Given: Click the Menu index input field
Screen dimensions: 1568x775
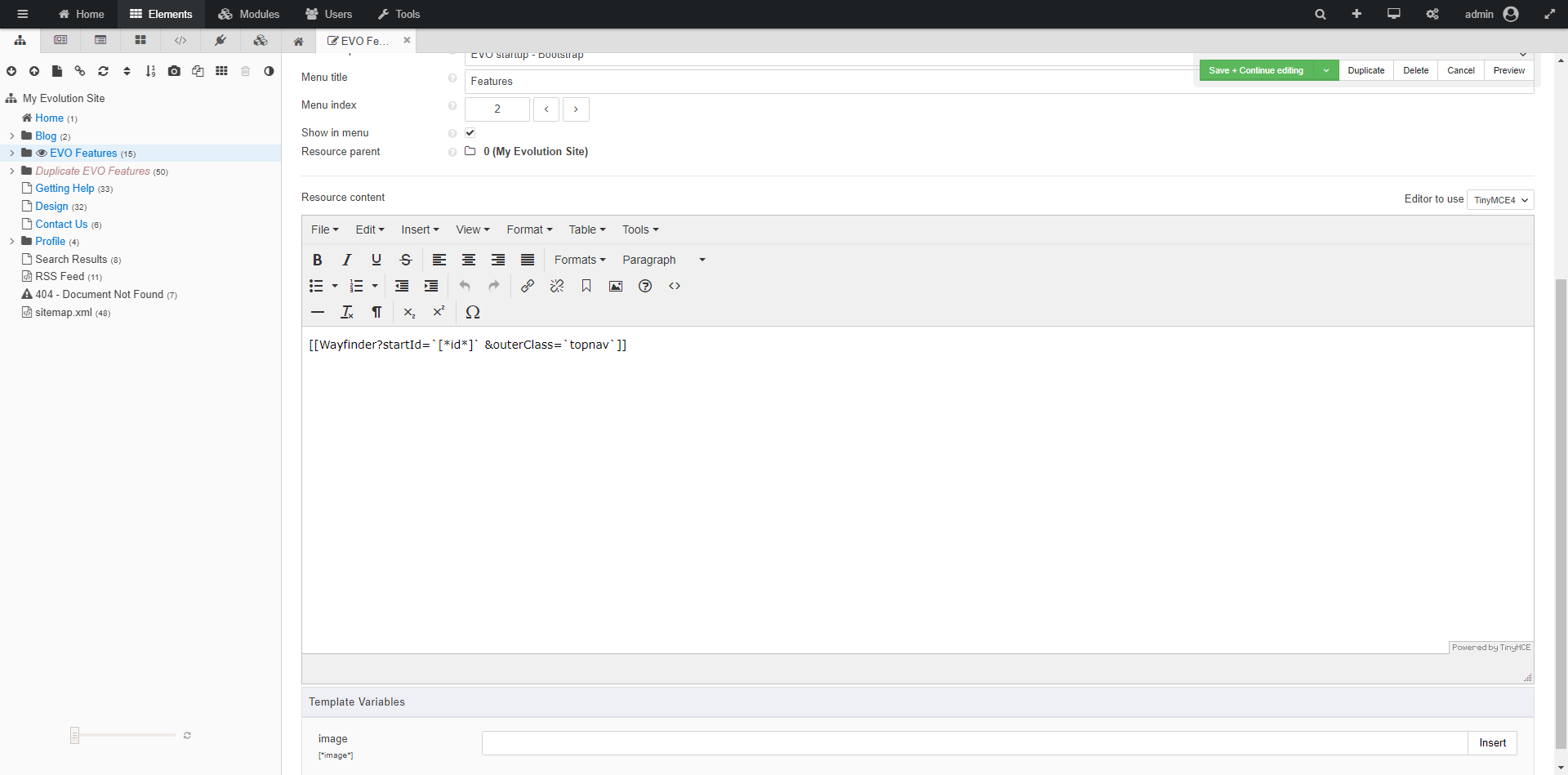Looking at the screenshot, I should (497, 109).
